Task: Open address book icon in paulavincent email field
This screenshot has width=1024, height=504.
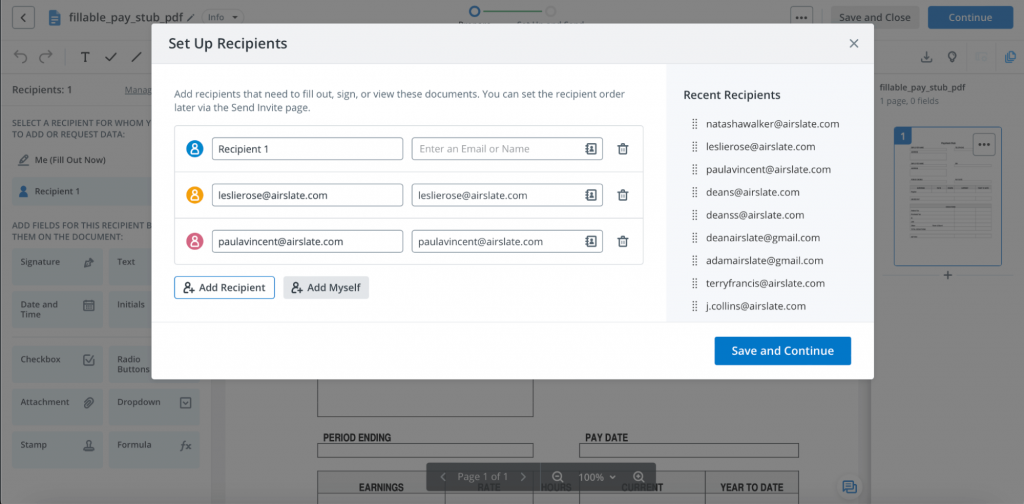Action: [x=591, y=241]
